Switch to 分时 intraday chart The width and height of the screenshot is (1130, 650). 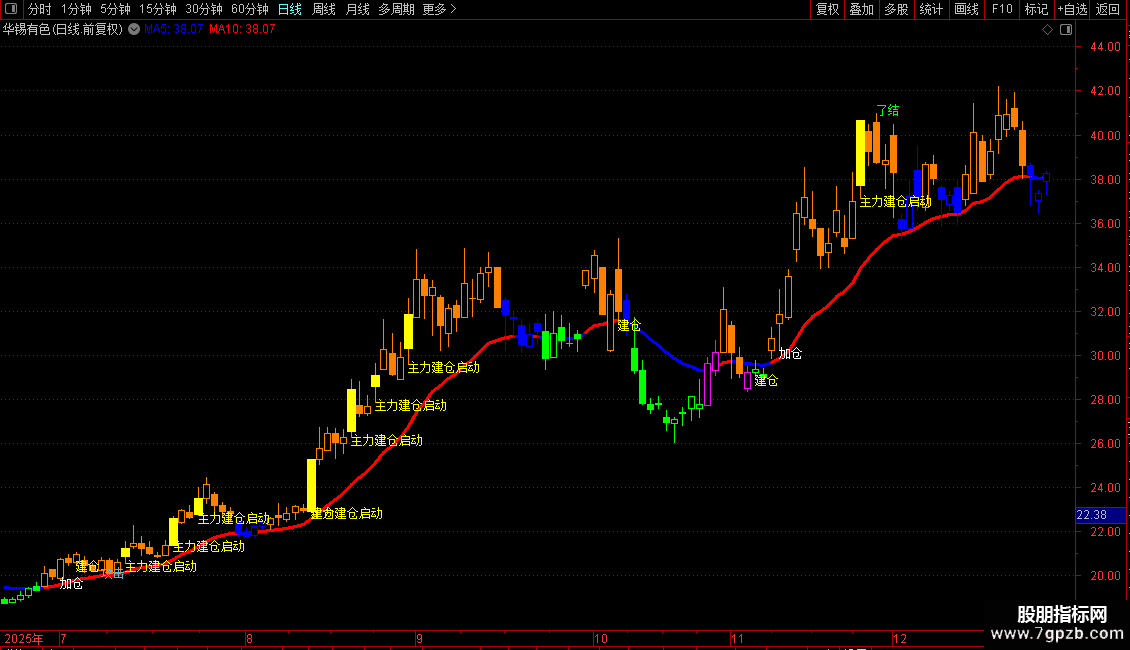[x=40, y=9]
